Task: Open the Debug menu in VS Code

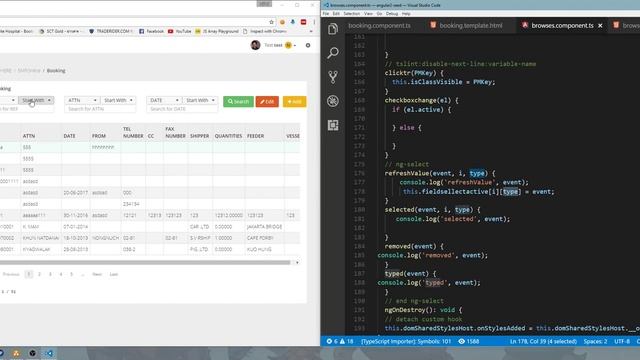Action: 392,13
